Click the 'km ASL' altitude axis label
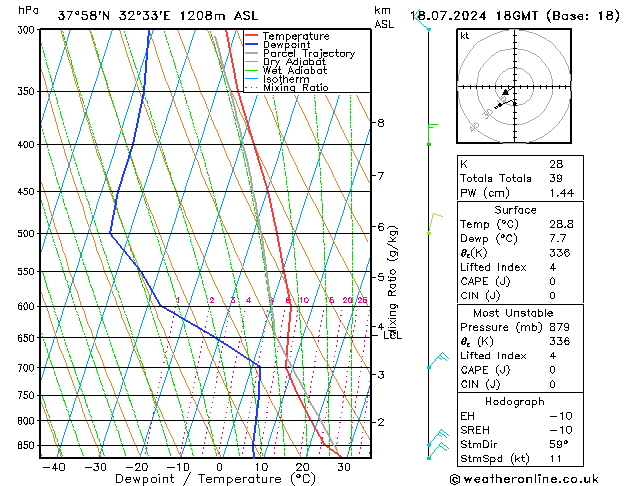Viewport: 629px width, 486px height. coord(384,18)
